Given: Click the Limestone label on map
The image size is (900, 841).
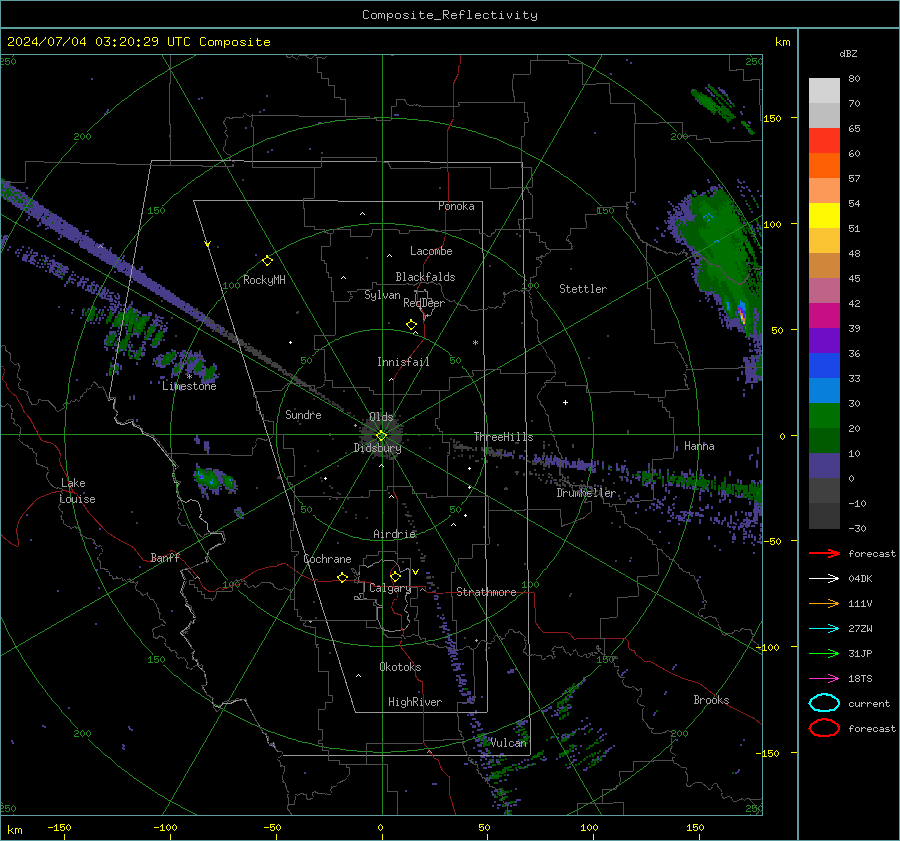Looking at the screenshot, I should coord(189,386).
